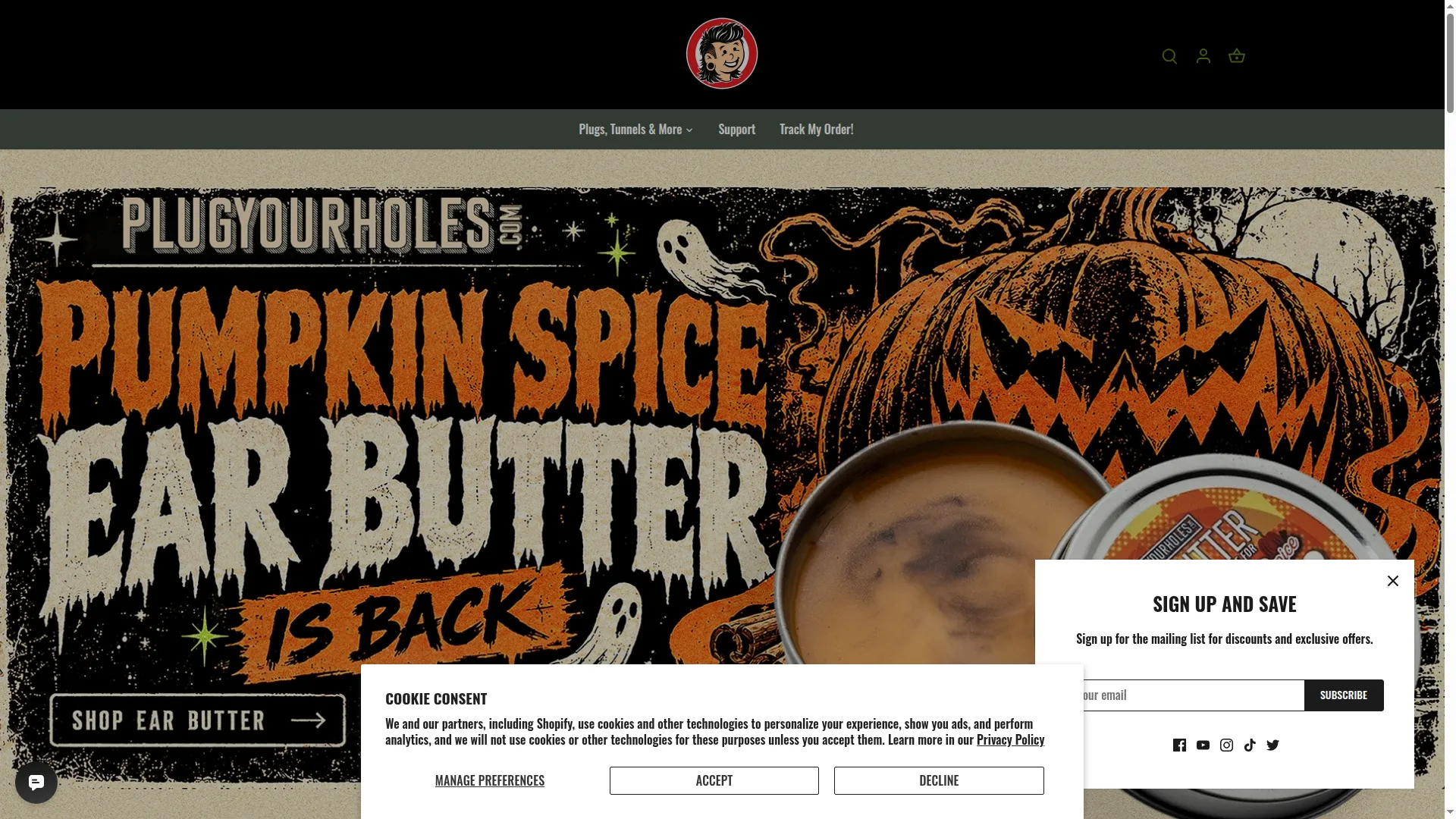The width and height of the screenshot is (1456, 819).
Task: Open the search magnifier icon
Action: coord(1169,56)
